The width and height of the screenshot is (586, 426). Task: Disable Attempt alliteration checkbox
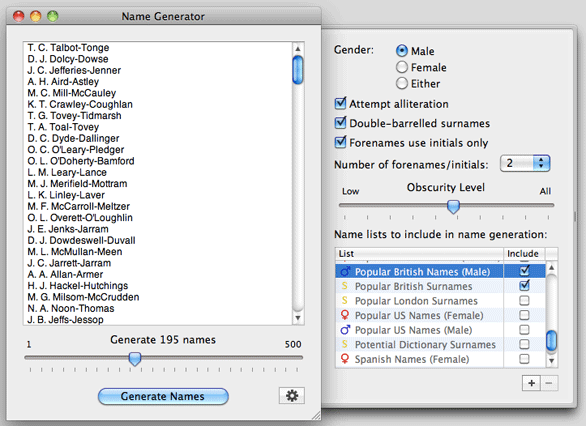click(340, 103)
